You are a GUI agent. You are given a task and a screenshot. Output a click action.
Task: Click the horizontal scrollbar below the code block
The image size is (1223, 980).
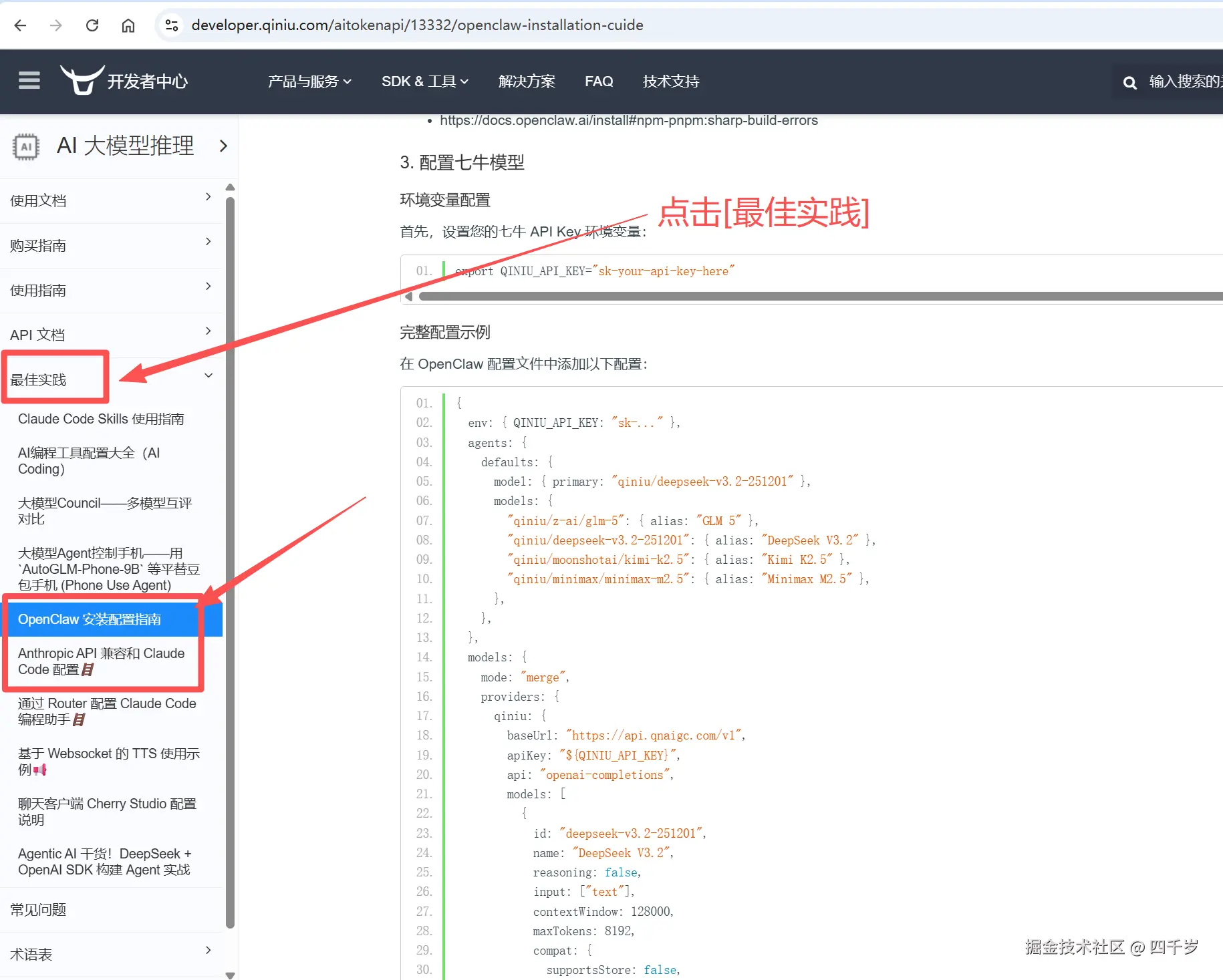735,296
